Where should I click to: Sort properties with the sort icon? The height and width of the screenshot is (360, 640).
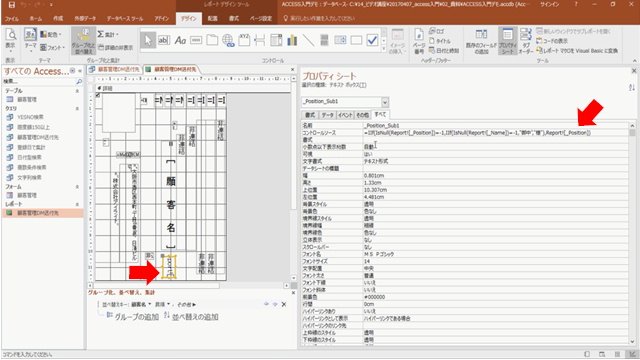tap(632, 87)
